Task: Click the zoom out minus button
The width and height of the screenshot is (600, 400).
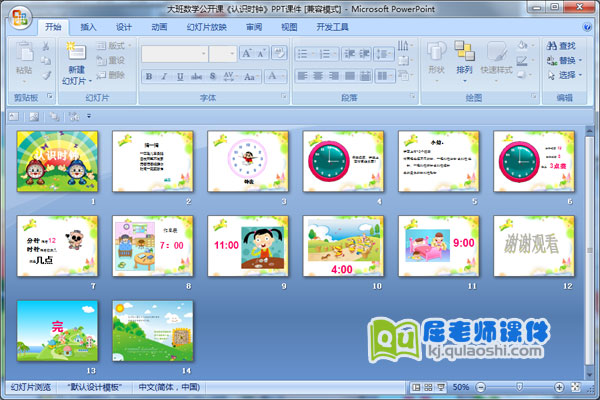Action: point(481,387)
